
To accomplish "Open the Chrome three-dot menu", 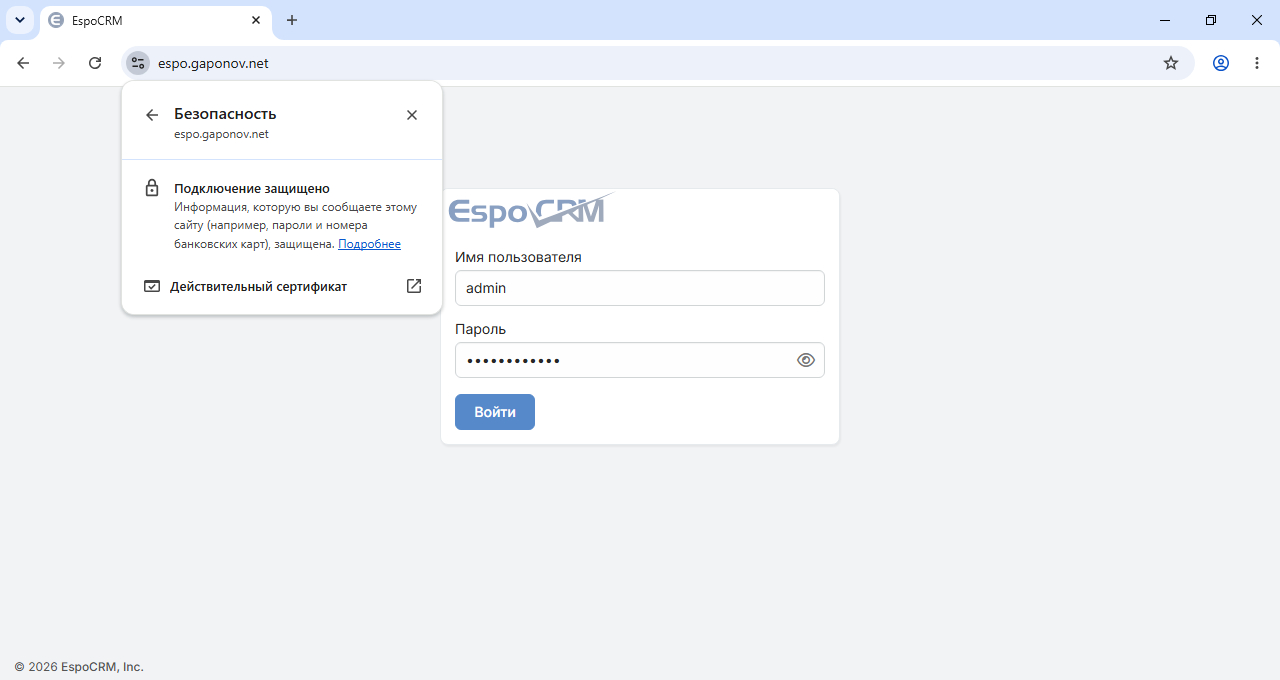I will [1257, 63].
